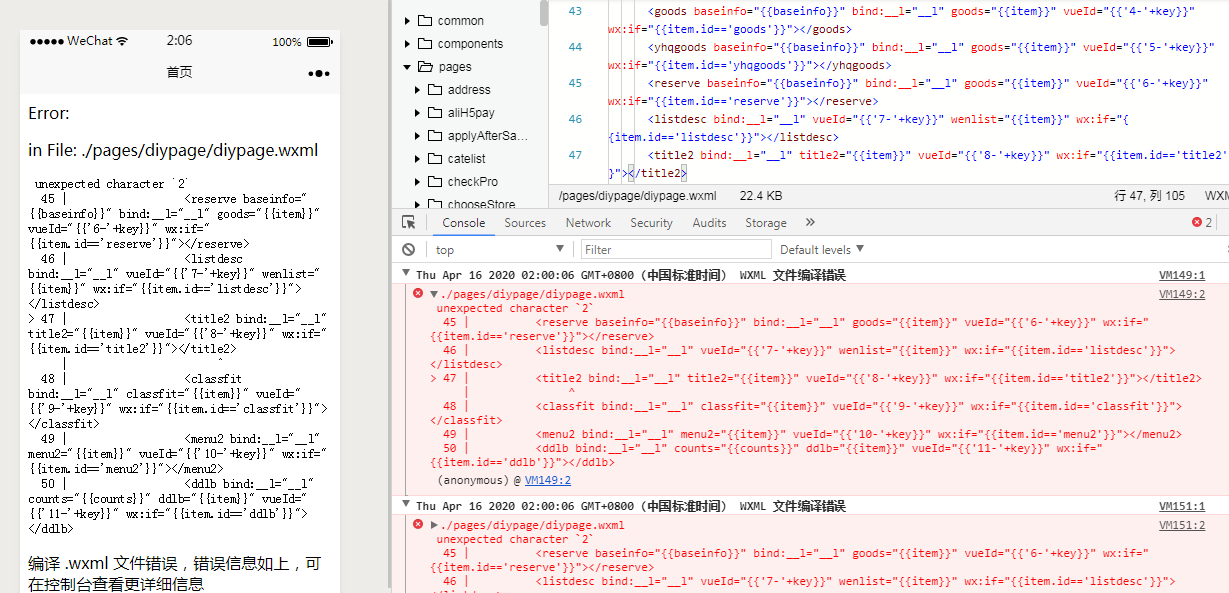Screen dimensions: 1229x593
Task: Click the 首页 title in simulator
Action: [x=179, y=73]
